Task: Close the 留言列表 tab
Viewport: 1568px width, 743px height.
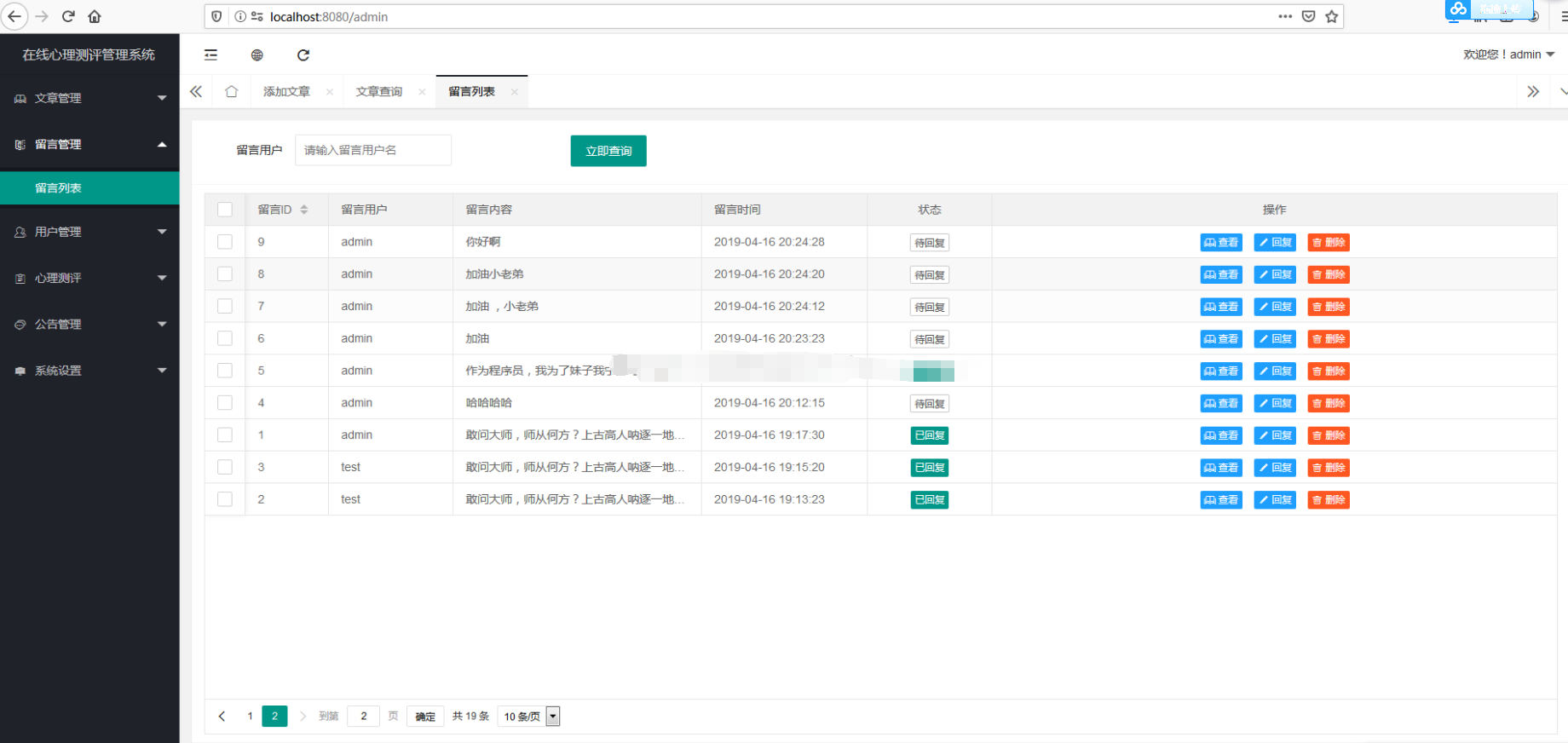Action: point(514,92)
